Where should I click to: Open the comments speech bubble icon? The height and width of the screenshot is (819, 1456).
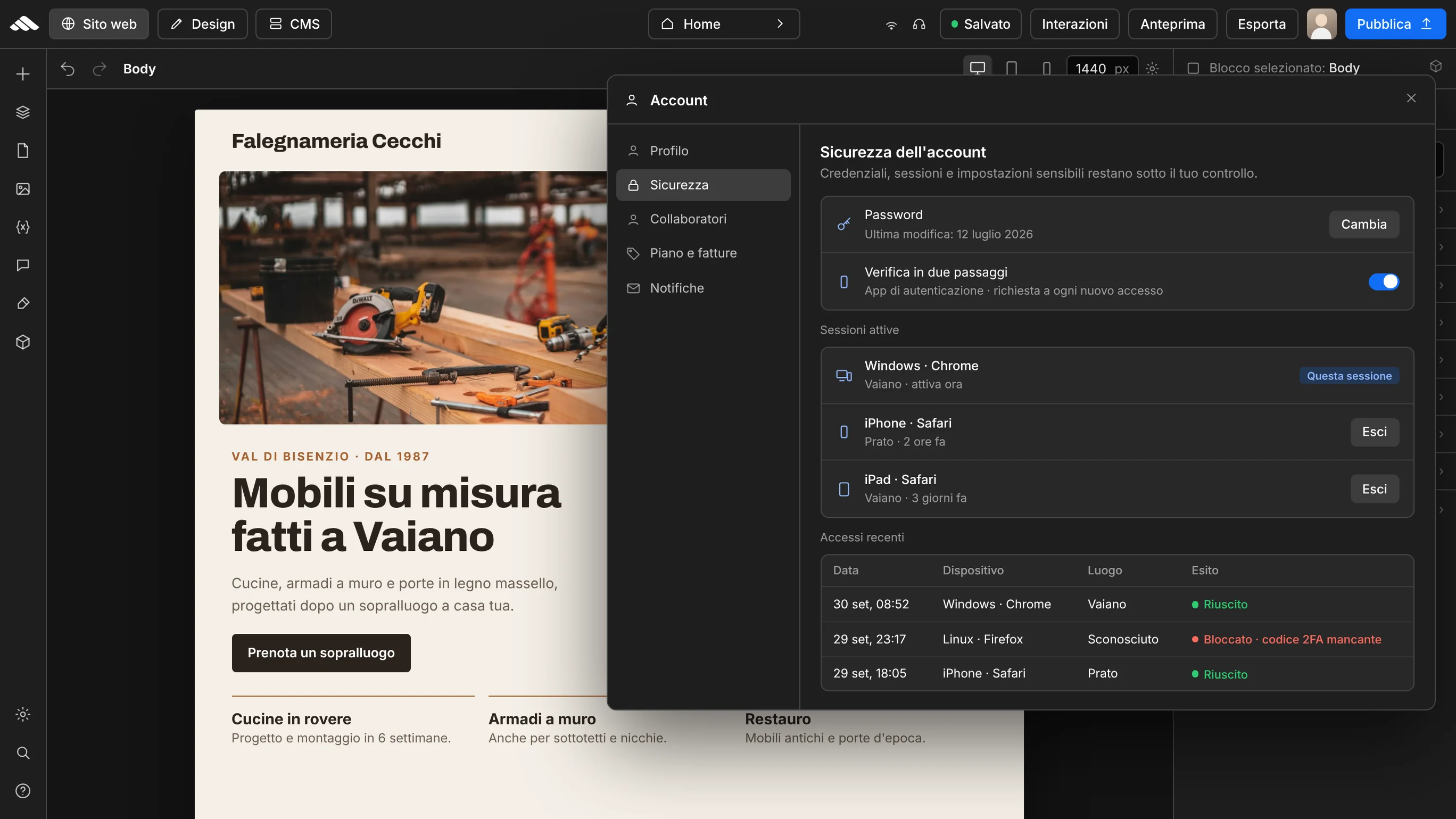[22, 265]
